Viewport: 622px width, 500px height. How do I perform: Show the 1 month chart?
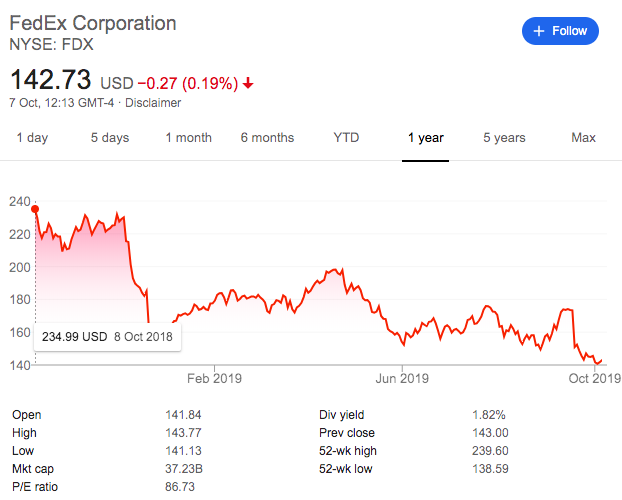pyautogui.click(x=188, y=138)
